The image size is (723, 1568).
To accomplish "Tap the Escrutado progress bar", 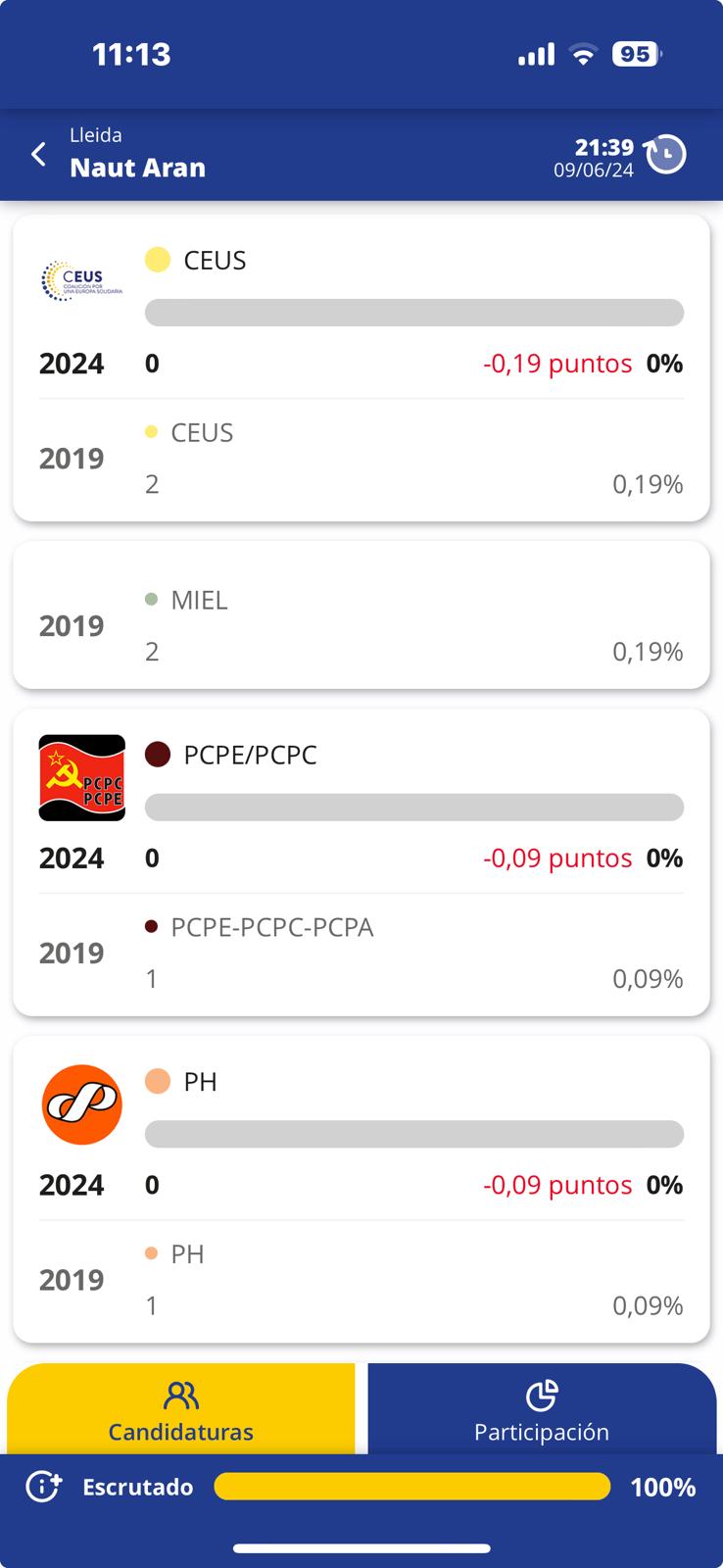I will [x=411, y=1487].
